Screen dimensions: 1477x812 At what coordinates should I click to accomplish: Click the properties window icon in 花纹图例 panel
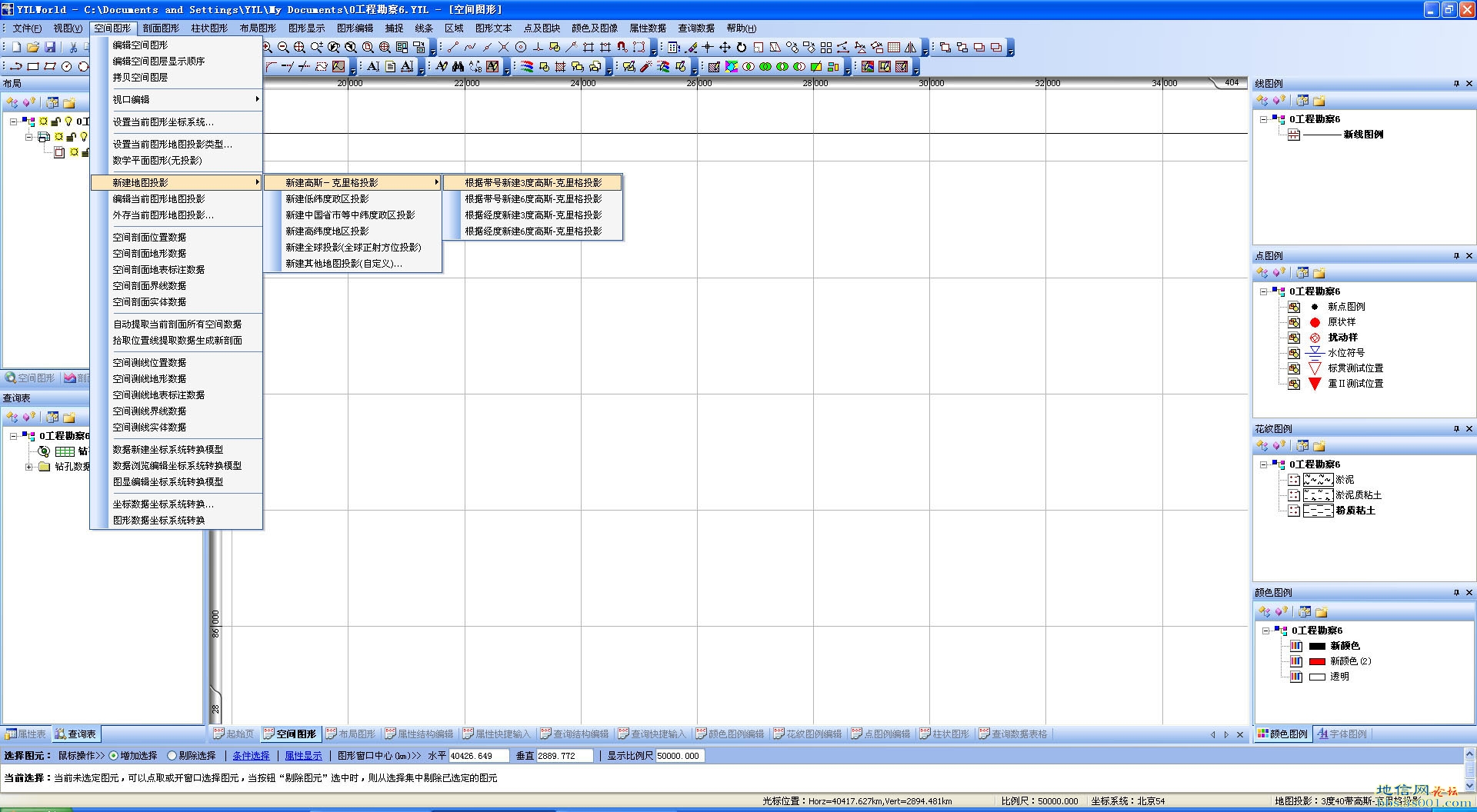[x=1302, y=446]
